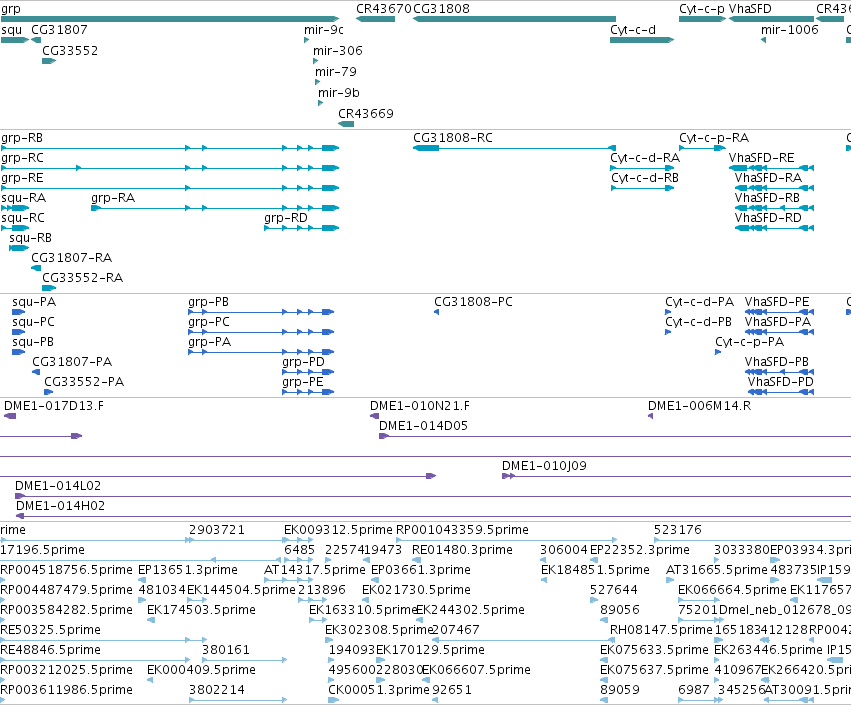Viewport: 851px width, 705px height.
Task: Click the grp-RA transcript
Action: click(x=215, y=208)
